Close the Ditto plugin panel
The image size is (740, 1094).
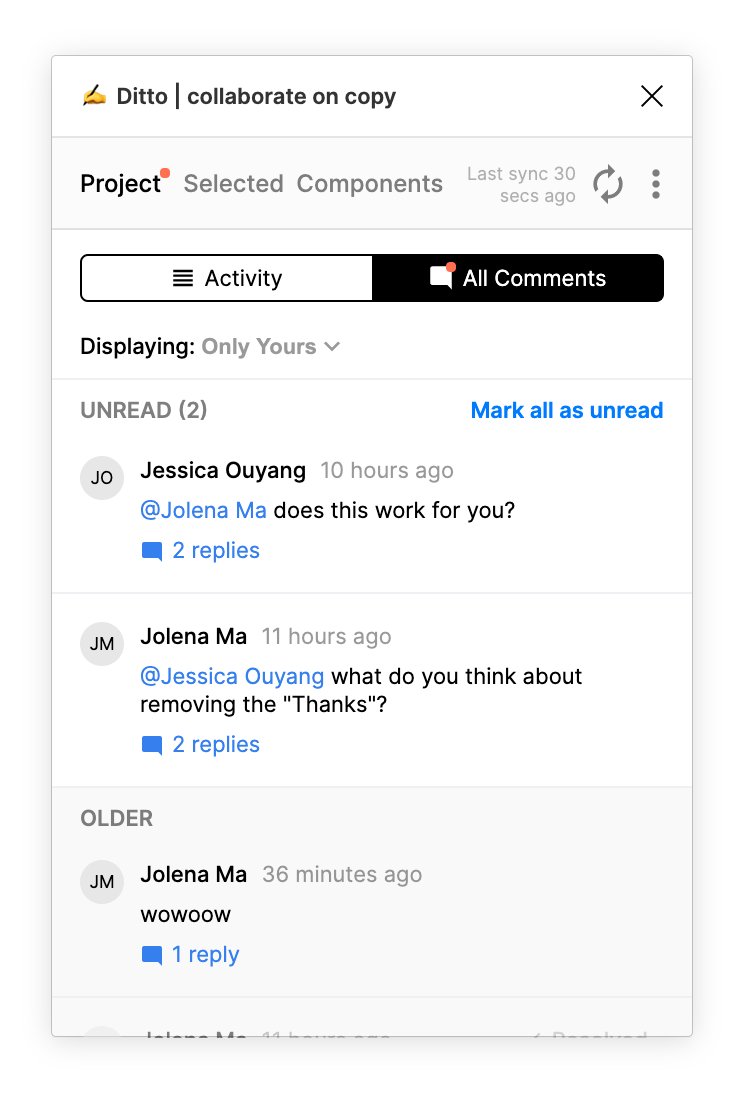(x=652, y=96)
